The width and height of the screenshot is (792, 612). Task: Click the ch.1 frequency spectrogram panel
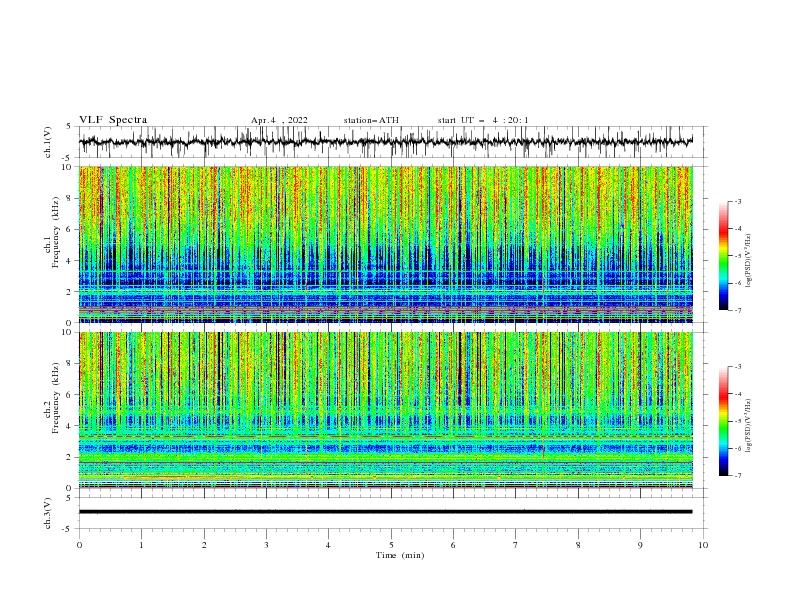tap(386, 244)
